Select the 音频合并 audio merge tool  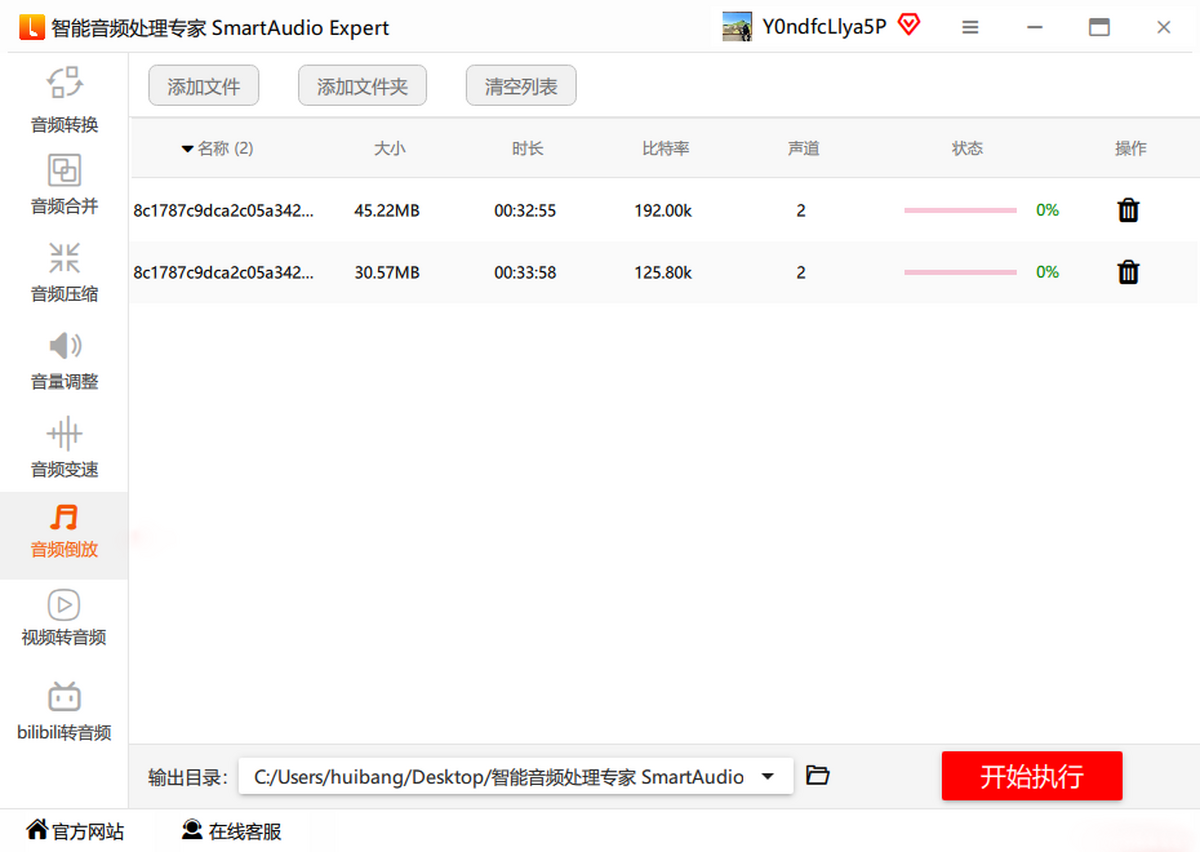point(64,185)
